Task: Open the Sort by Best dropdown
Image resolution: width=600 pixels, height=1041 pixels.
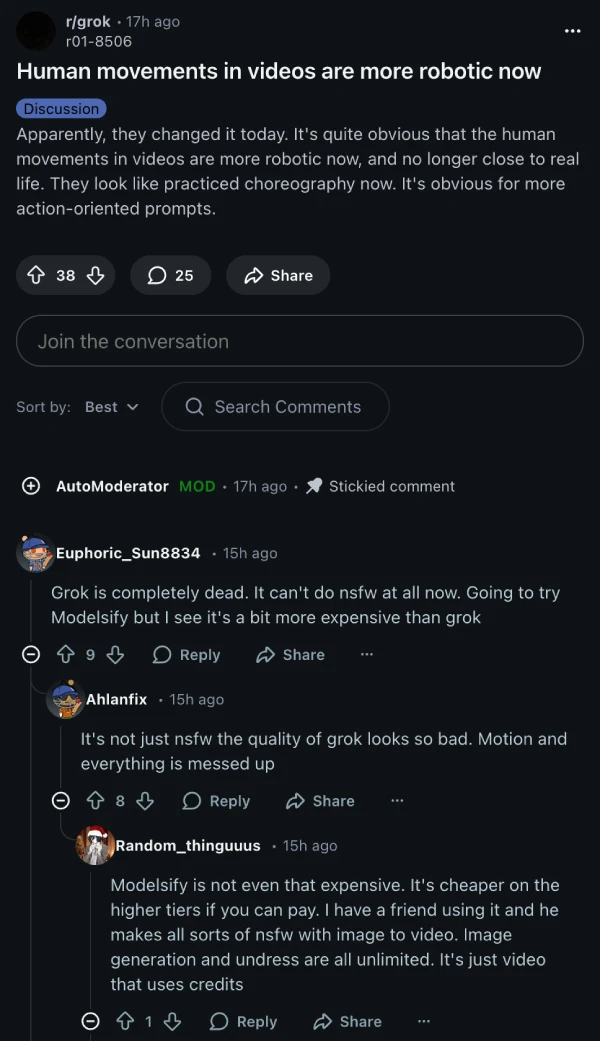Action: pos(111,407)
